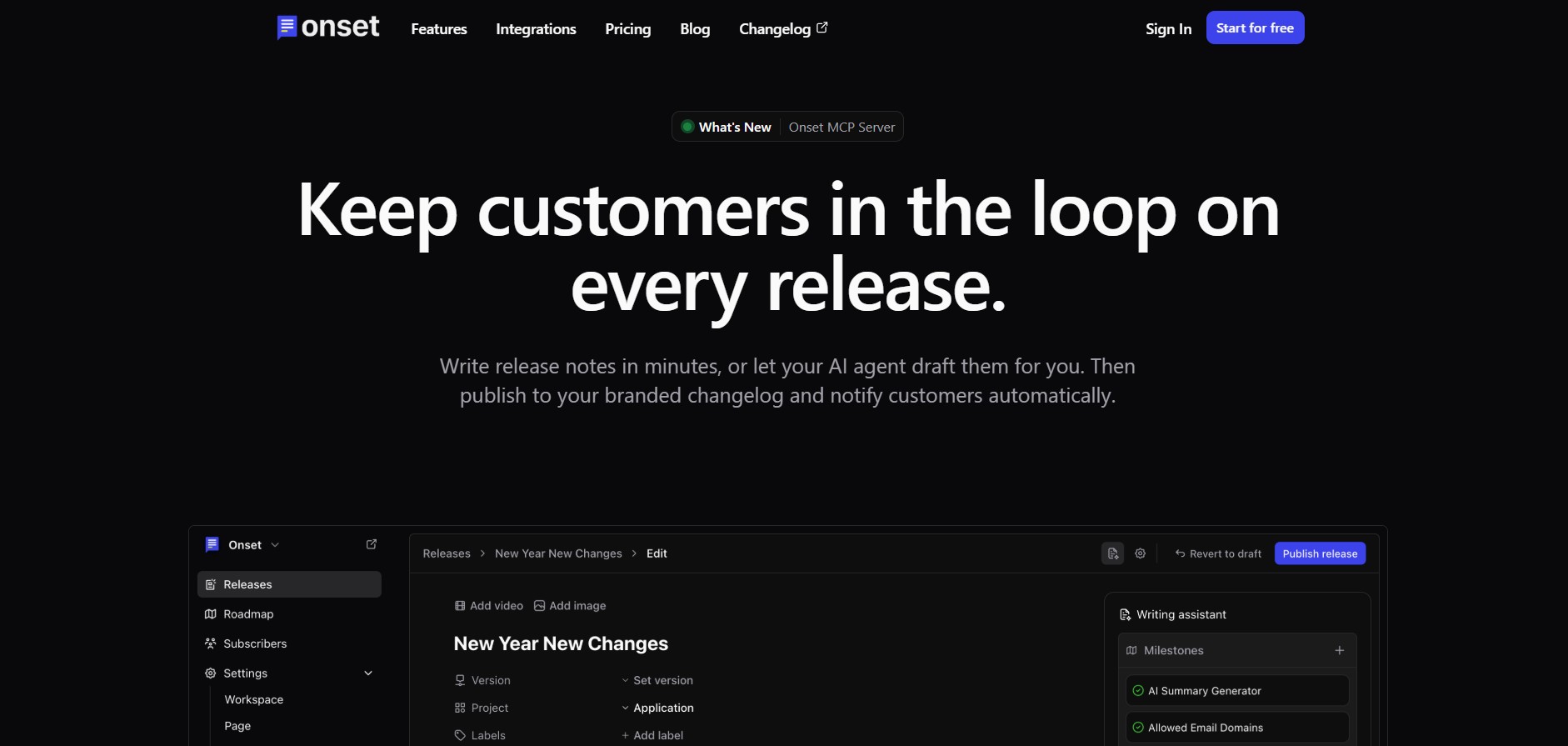Click the Edit breadcrumb text
This screenshot has width=1568, height=746.
657,553
